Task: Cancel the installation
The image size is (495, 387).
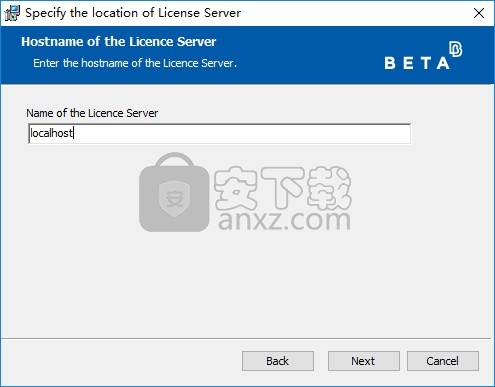Action: [x=443, y=361]
